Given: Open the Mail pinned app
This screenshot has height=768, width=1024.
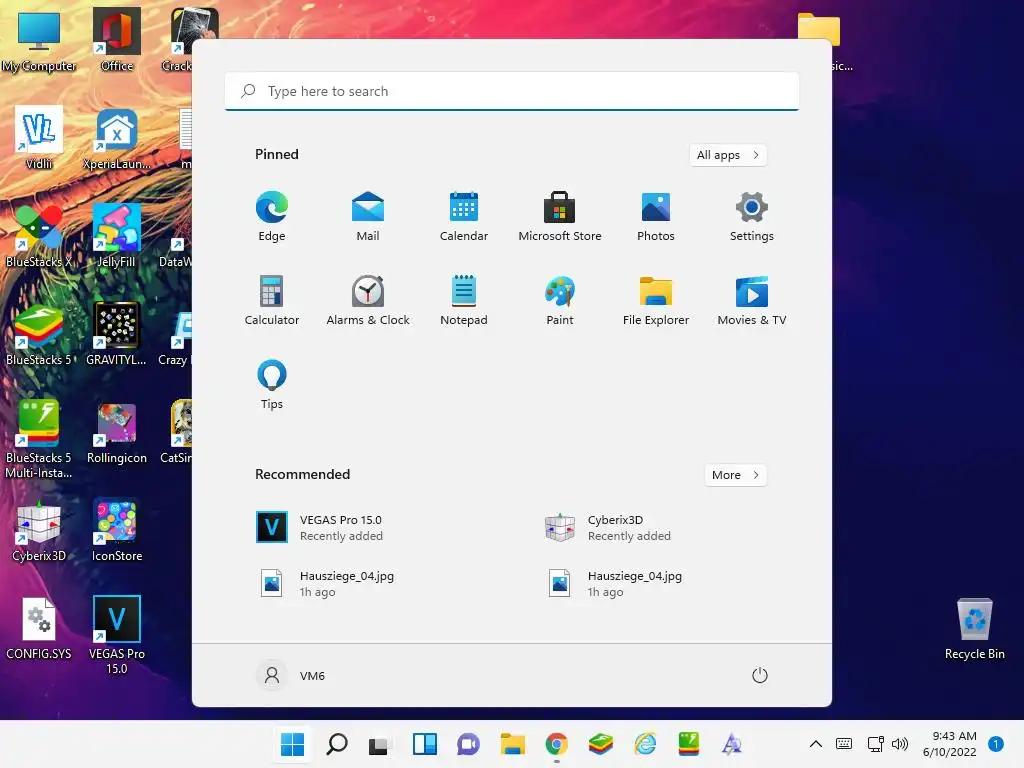Looking at the screenshot, I should click(x=368, y=216).
